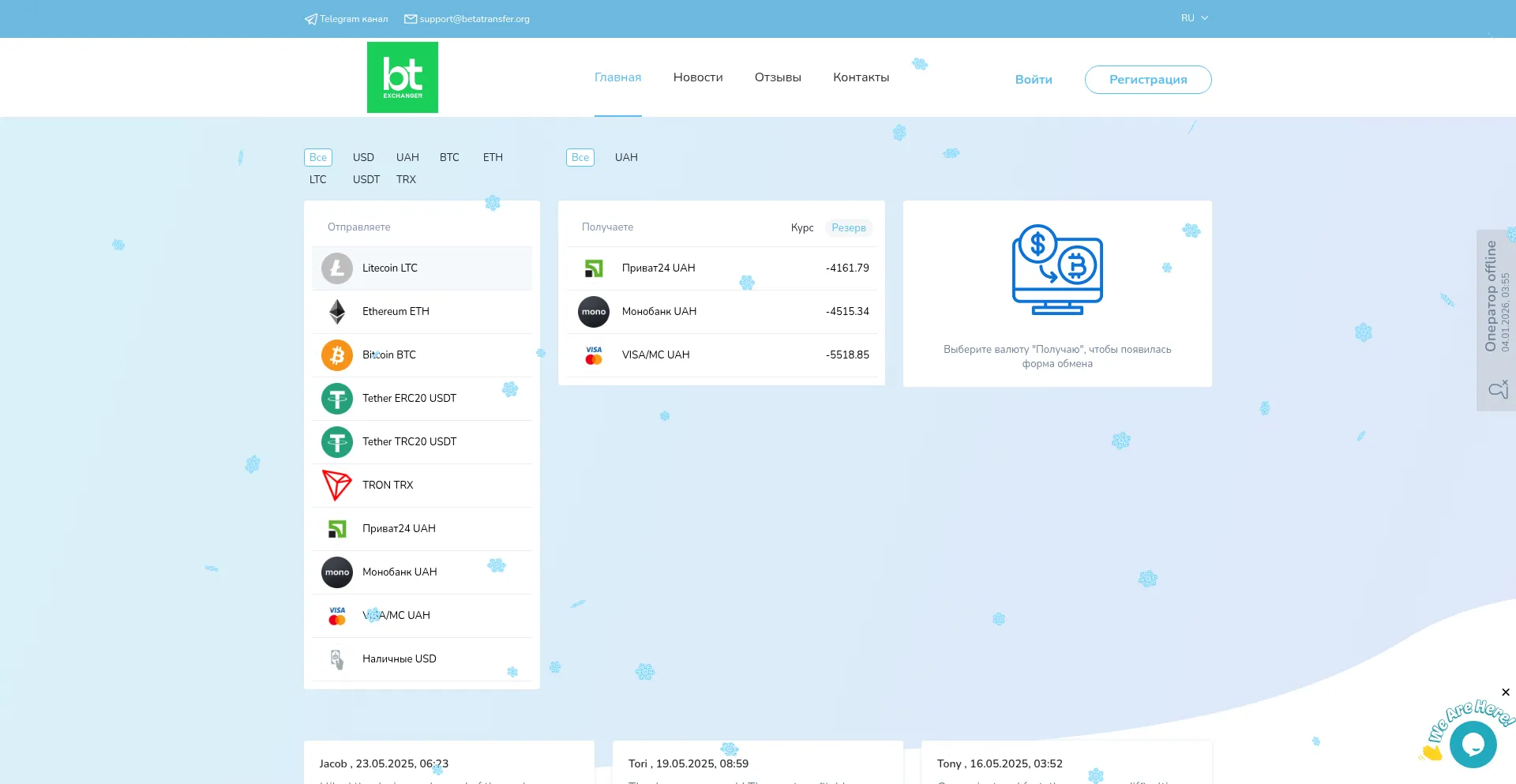Click the support@betatransfer.org email link

474,18
